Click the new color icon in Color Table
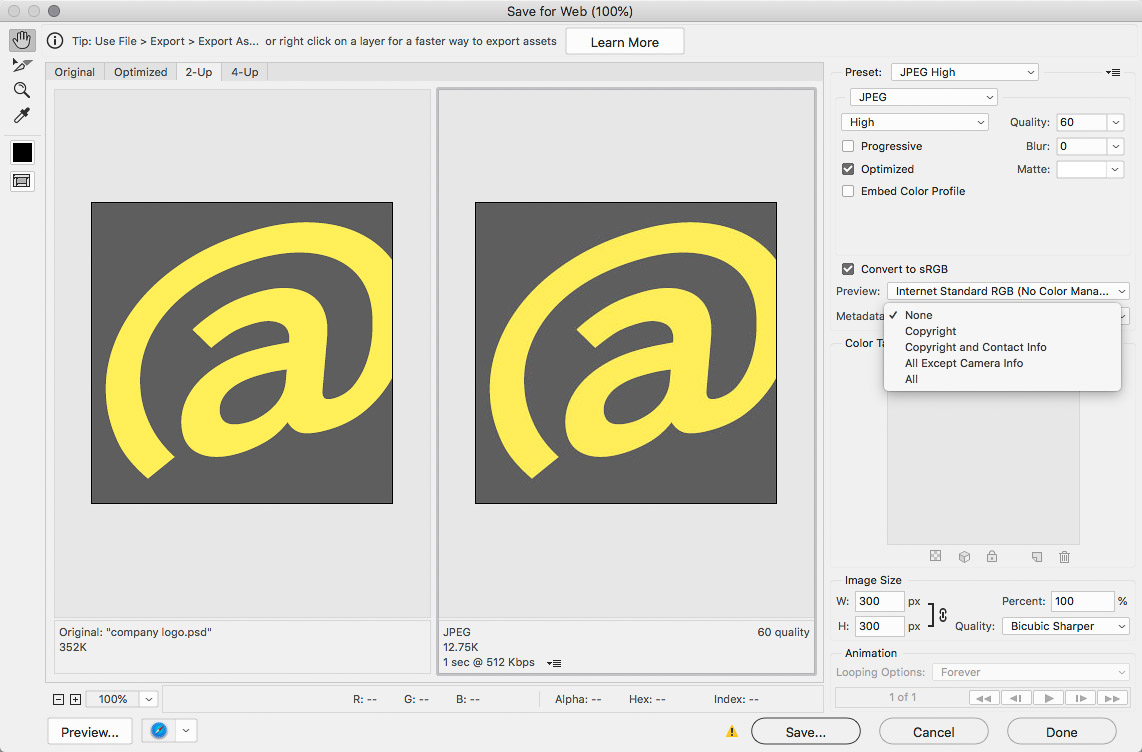 [1037, 557]
